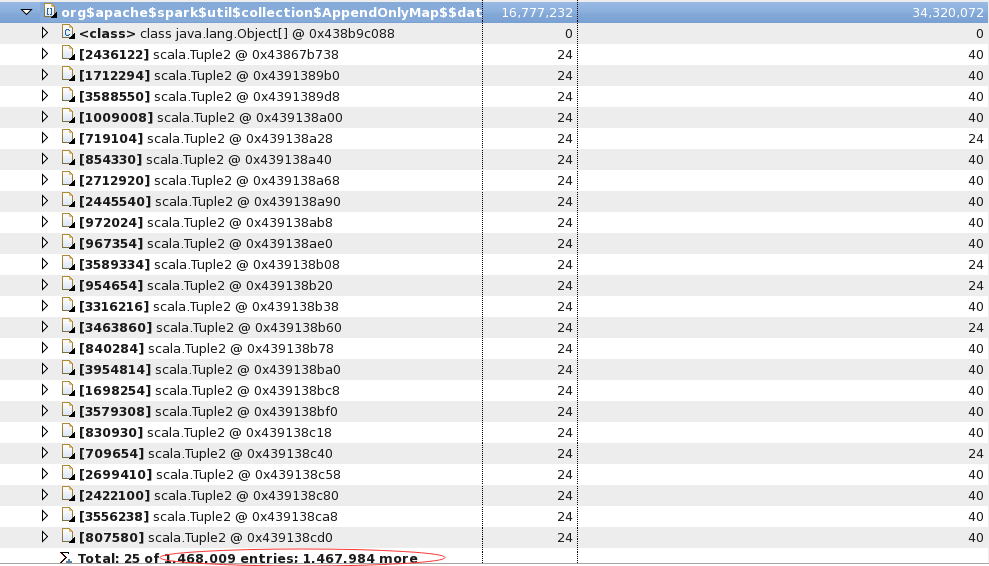Click the class icon beside java.lang.Object[]
Image resolution: width=989 pixels, height=566 pixels.
pos(68,33)
